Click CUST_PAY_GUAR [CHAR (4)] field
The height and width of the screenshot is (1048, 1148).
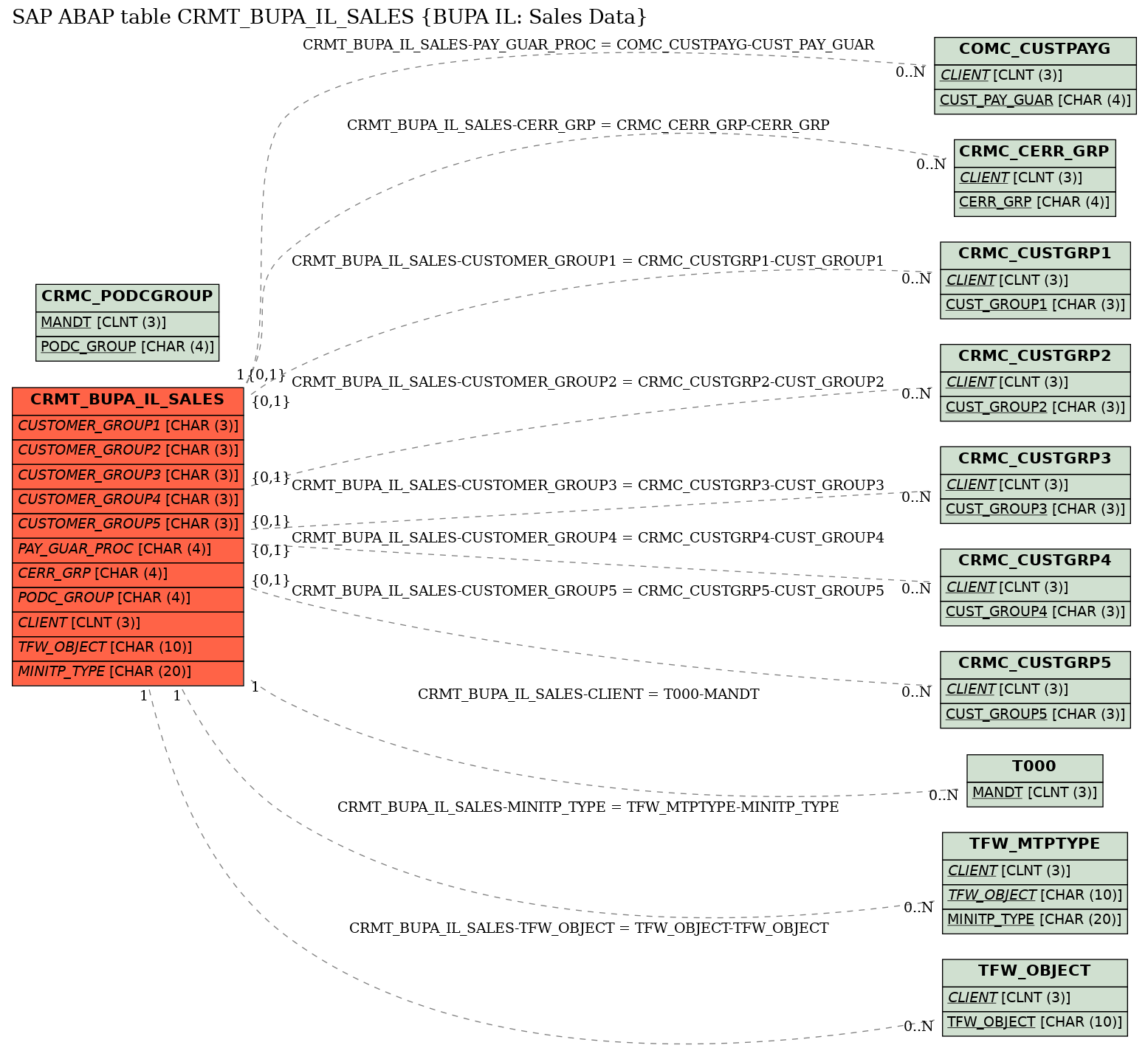pos(1035,100)
